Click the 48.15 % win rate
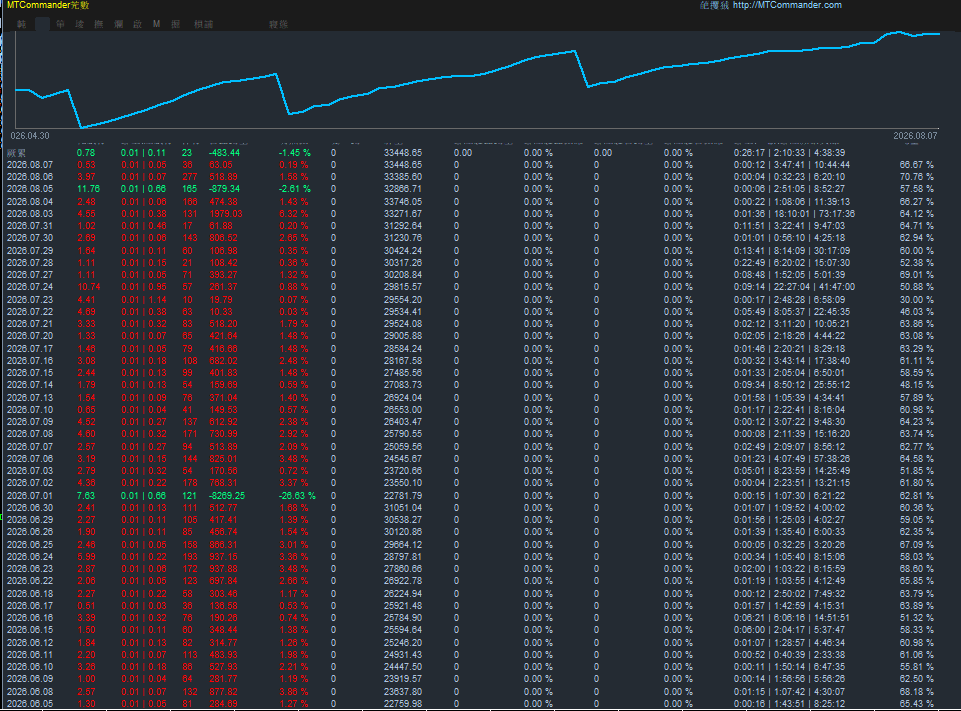 [916, 385]
